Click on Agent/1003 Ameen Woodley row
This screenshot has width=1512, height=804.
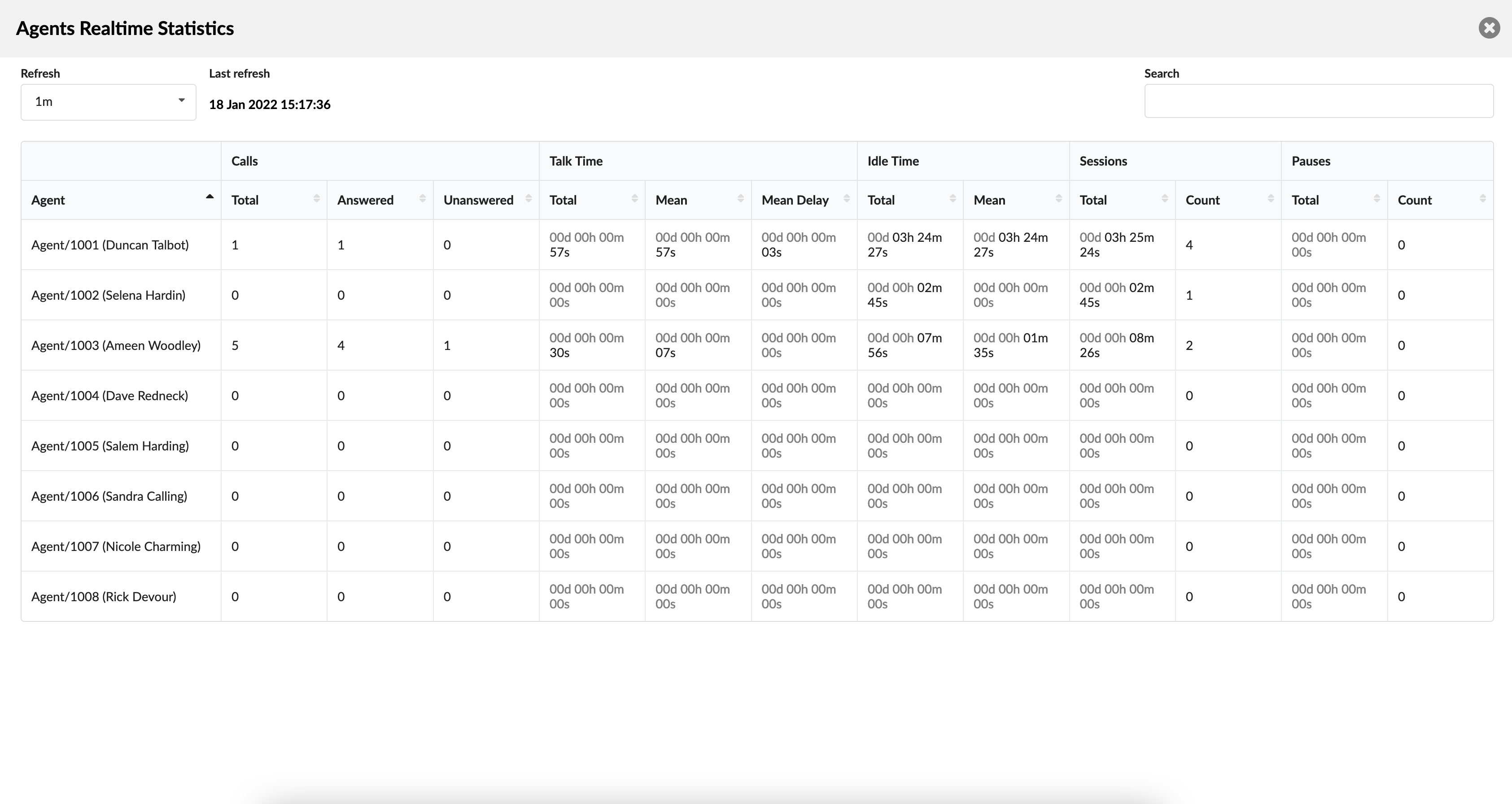point(756,345)
